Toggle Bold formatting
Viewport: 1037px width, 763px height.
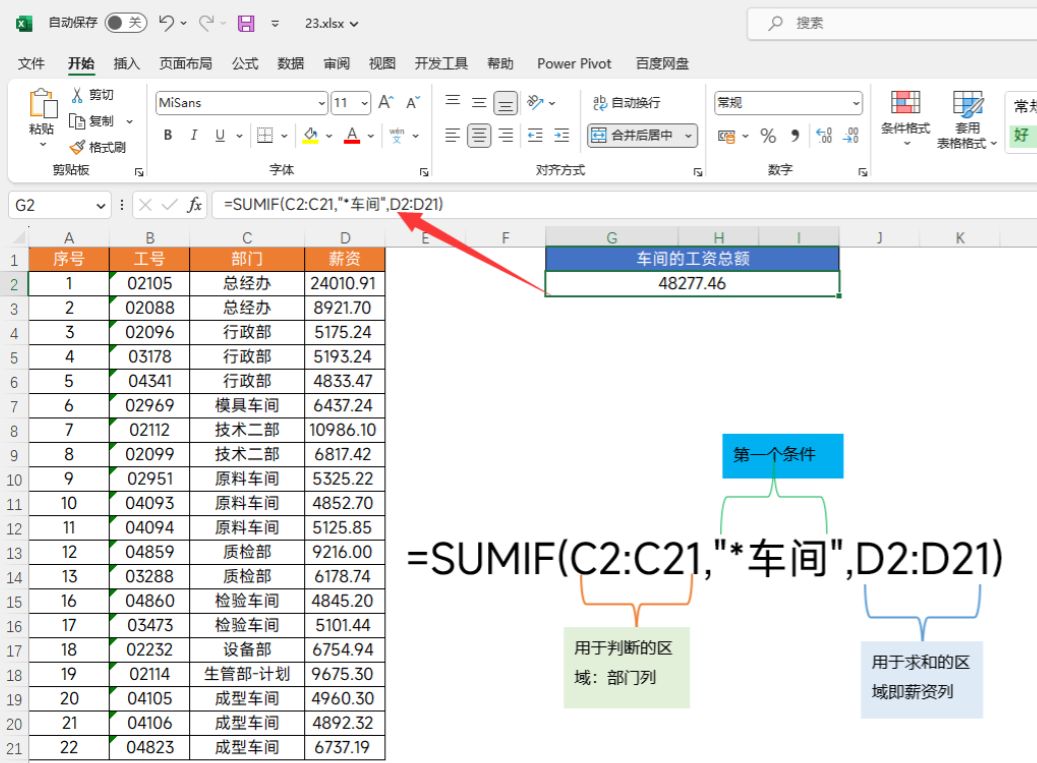click(x=168, y=136)
